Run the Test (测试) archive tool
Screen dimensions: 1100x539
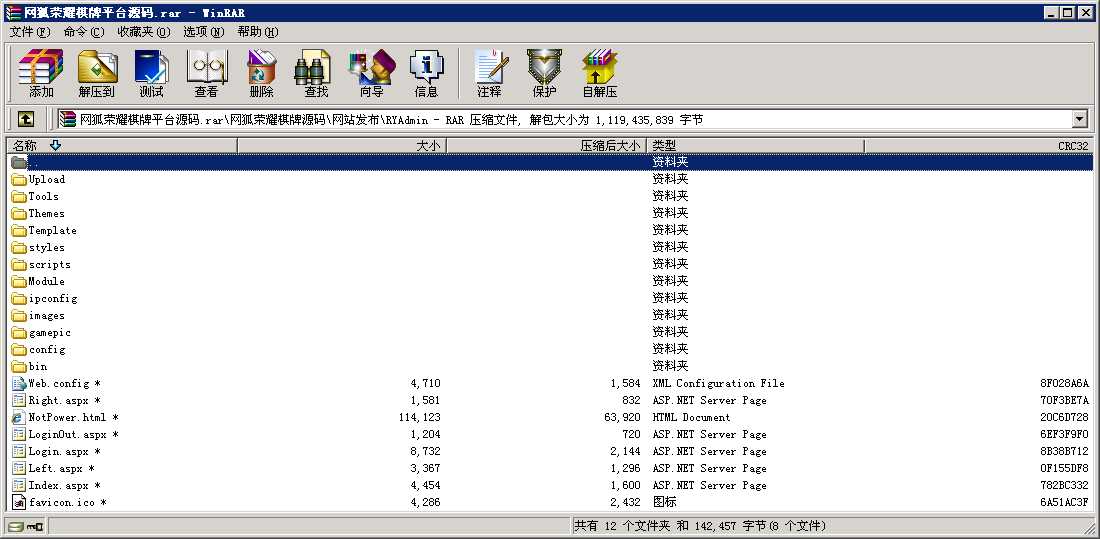click(x=152, y=73)
